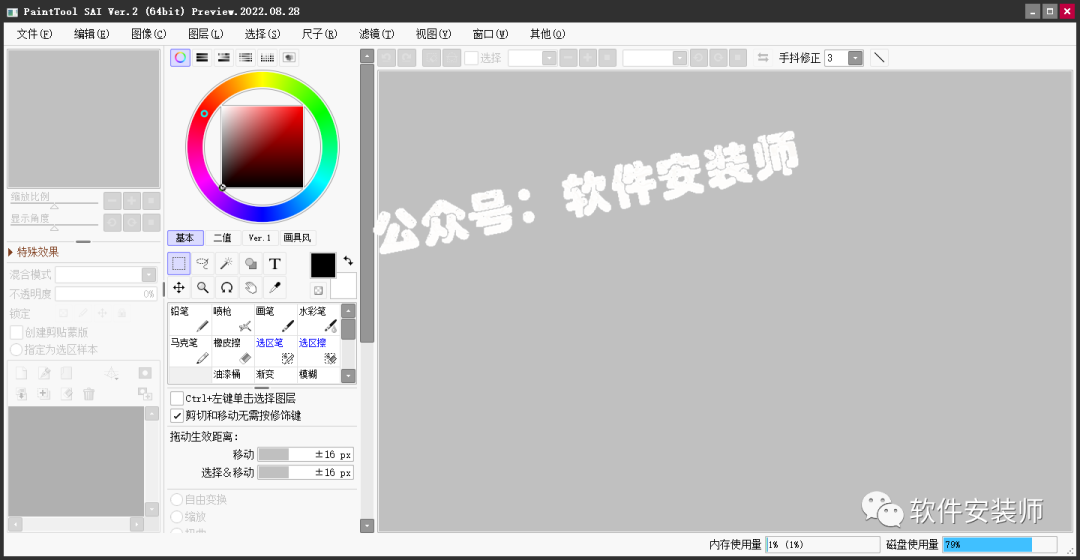Select the zoom magnifier tool
This screenshot has width=1080, height=560.
coord(202,287)
